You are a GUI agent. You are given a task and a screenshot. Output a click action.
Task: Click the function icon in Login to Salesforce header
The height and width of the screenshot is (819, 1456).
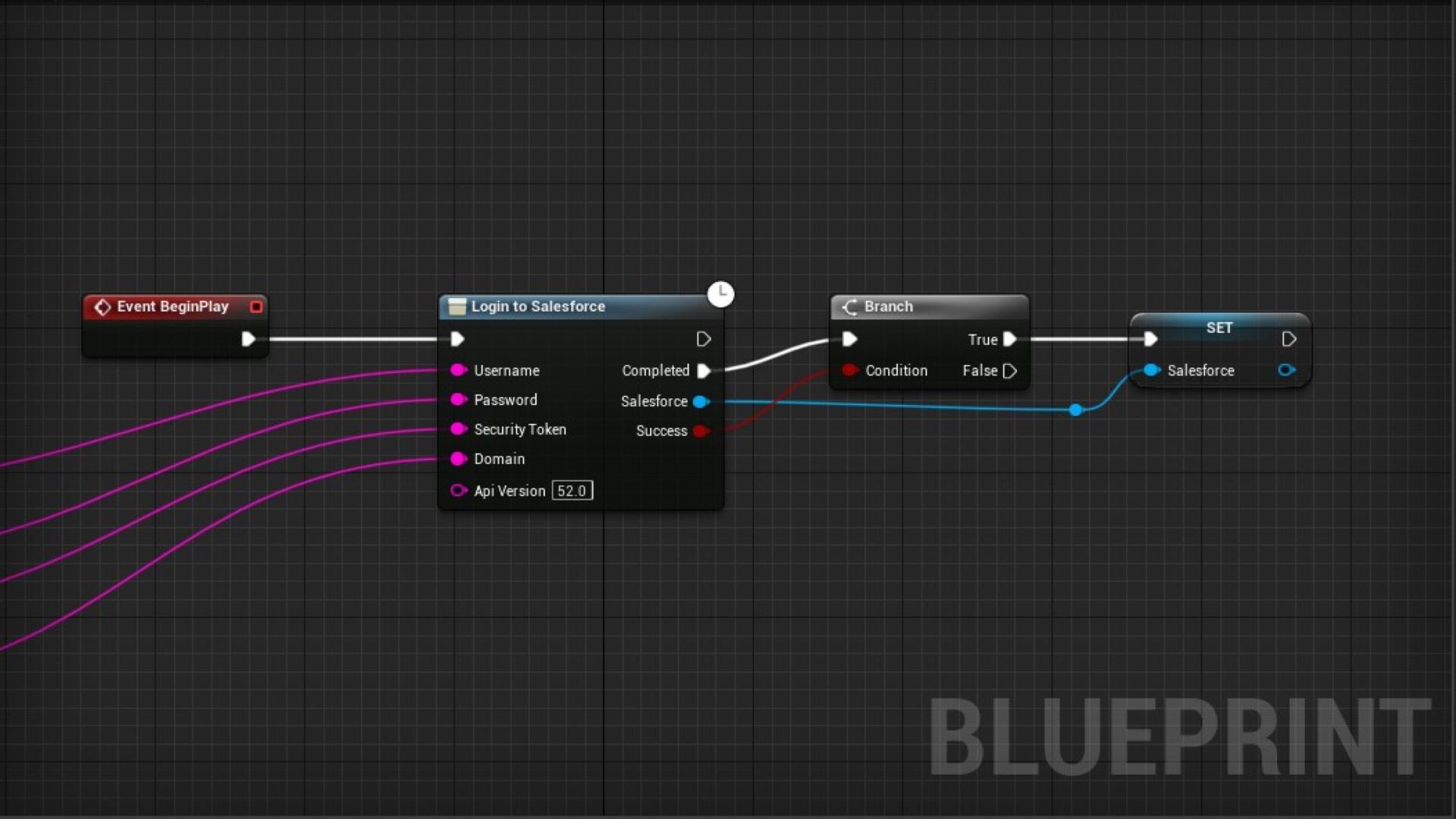457,306
